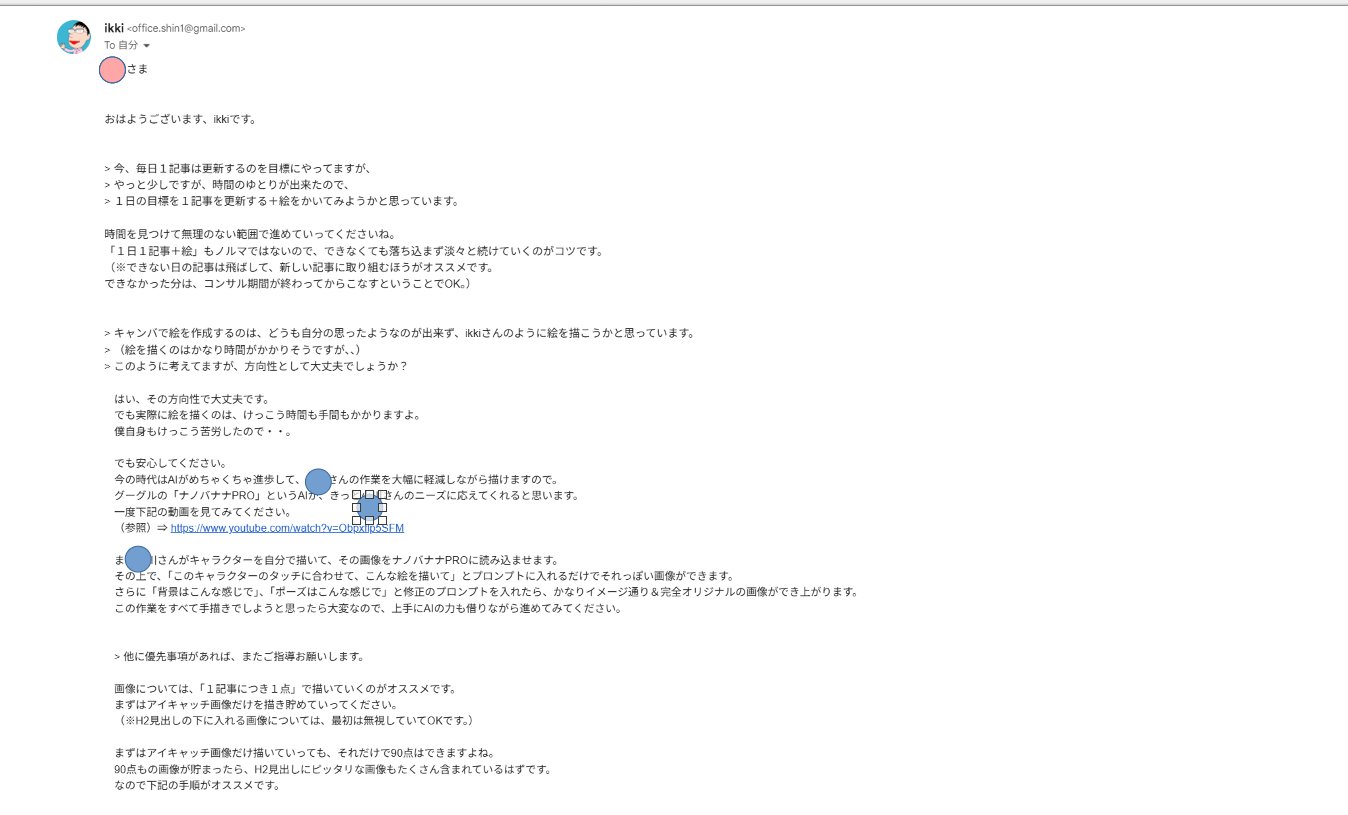Select the pink circle before さま

(x=112, y=70)
